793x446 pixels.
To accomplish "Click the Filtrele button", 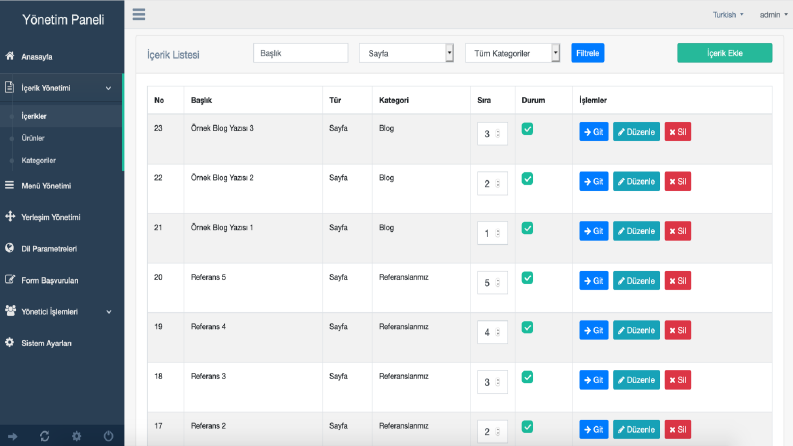I will [x=588, y=53].
